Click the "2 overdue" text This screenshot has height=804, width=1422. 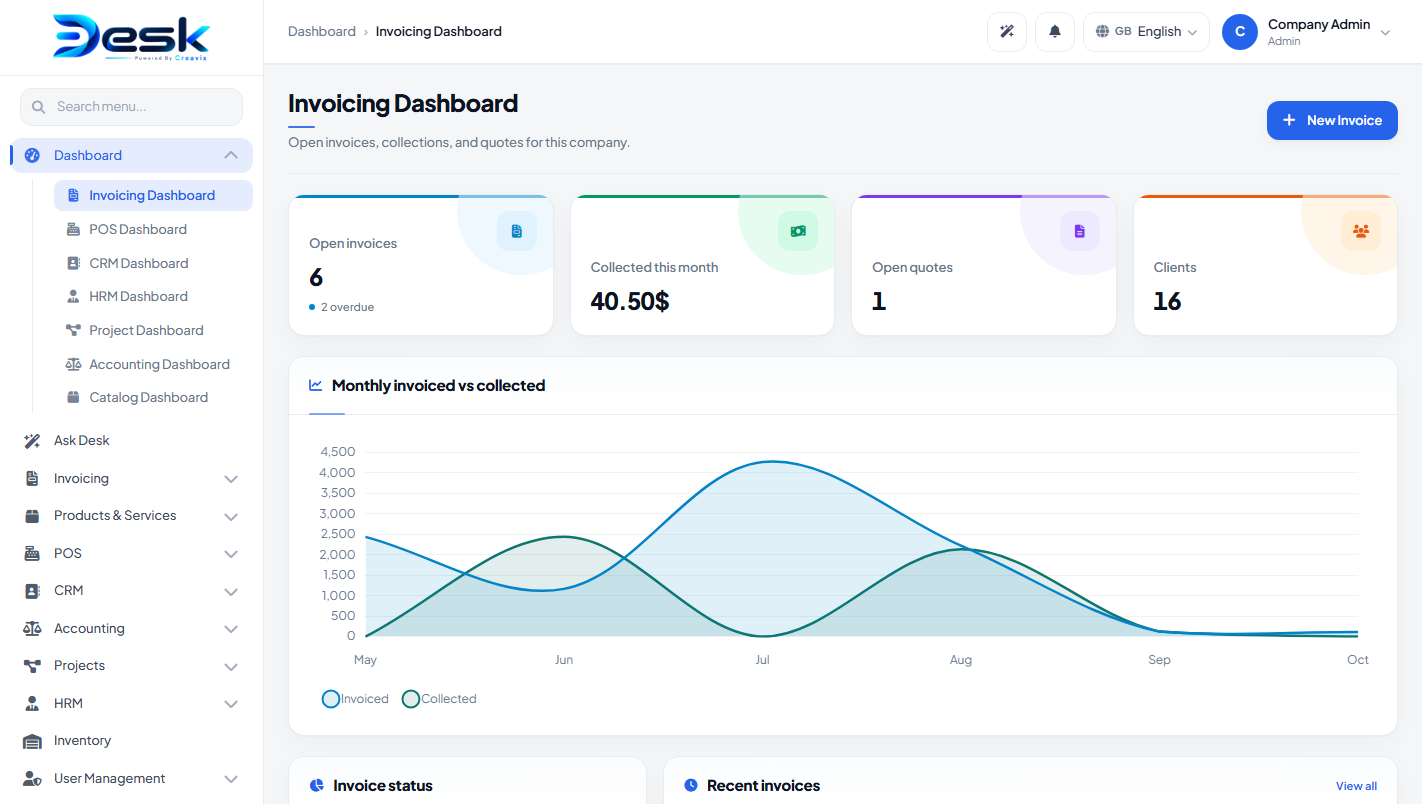(347, 307)
